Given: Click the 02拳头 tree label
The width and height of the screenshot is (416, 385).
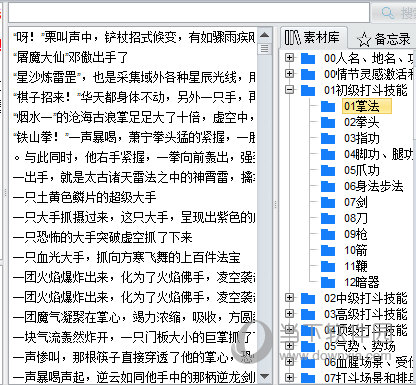Looking at the screenshot, I should click(362, 122).
